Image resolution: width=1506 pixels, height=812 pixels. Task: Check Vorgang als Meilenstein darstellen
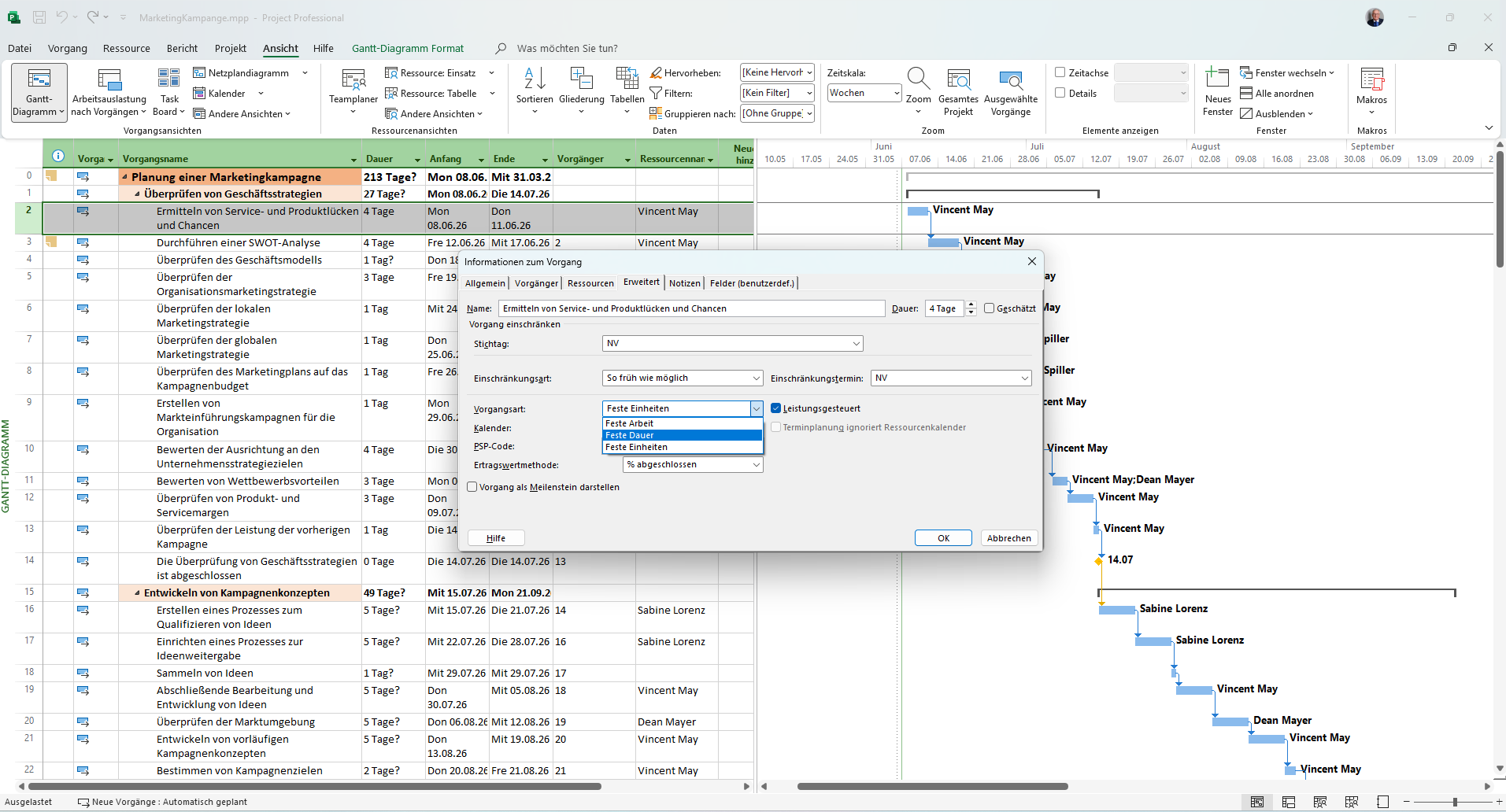472,487
